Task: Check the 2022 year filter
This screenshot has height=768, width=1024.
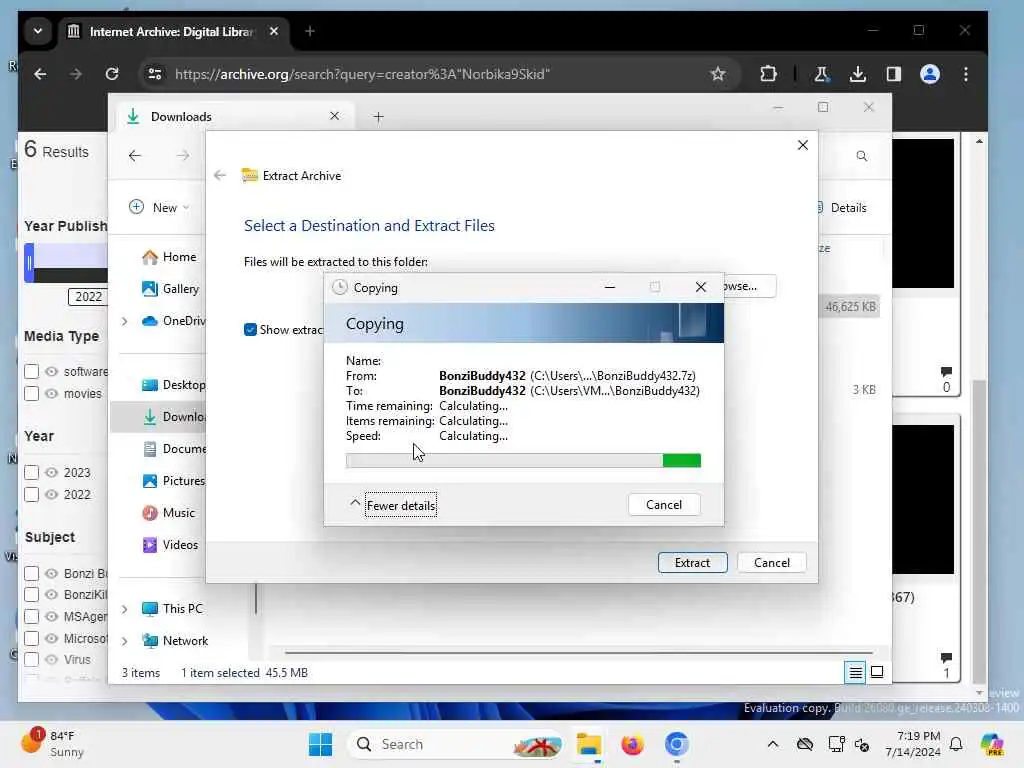Action: pyautogui.click(x=31, y=494)
